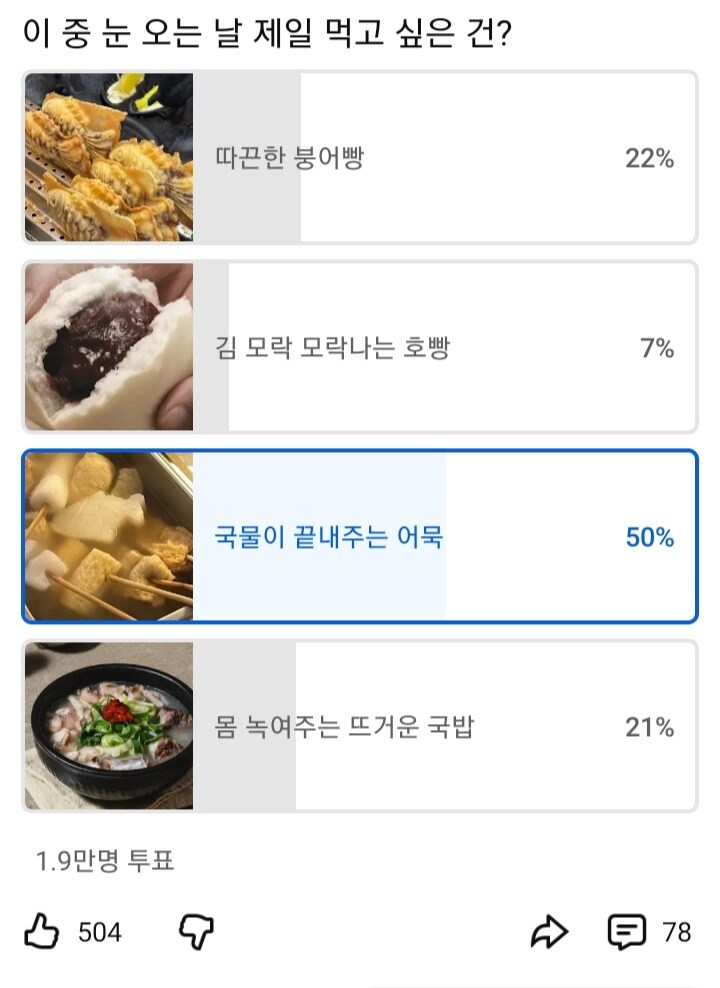Tap the poll question title text
720x988 pixels.
tap(268, 36)
